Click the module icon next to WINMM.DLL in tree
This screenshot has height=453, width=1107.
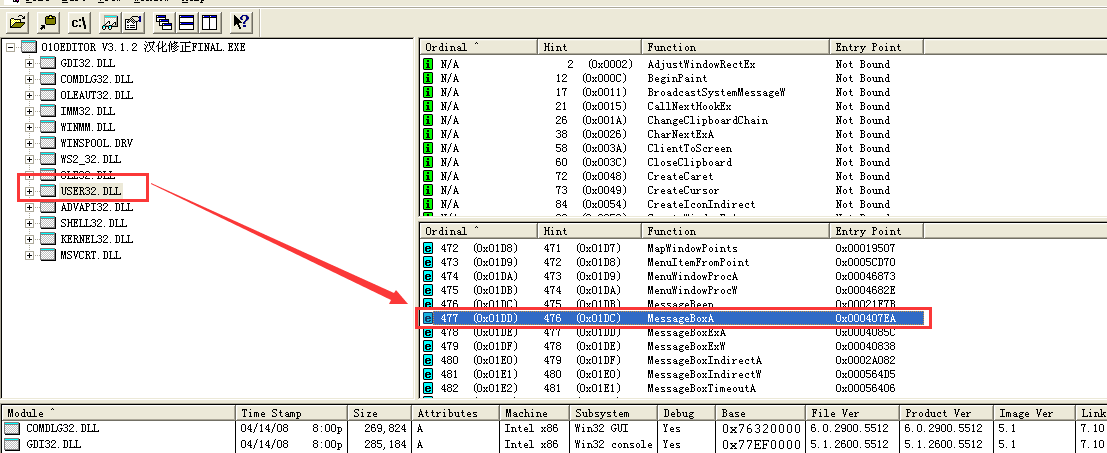48,127
